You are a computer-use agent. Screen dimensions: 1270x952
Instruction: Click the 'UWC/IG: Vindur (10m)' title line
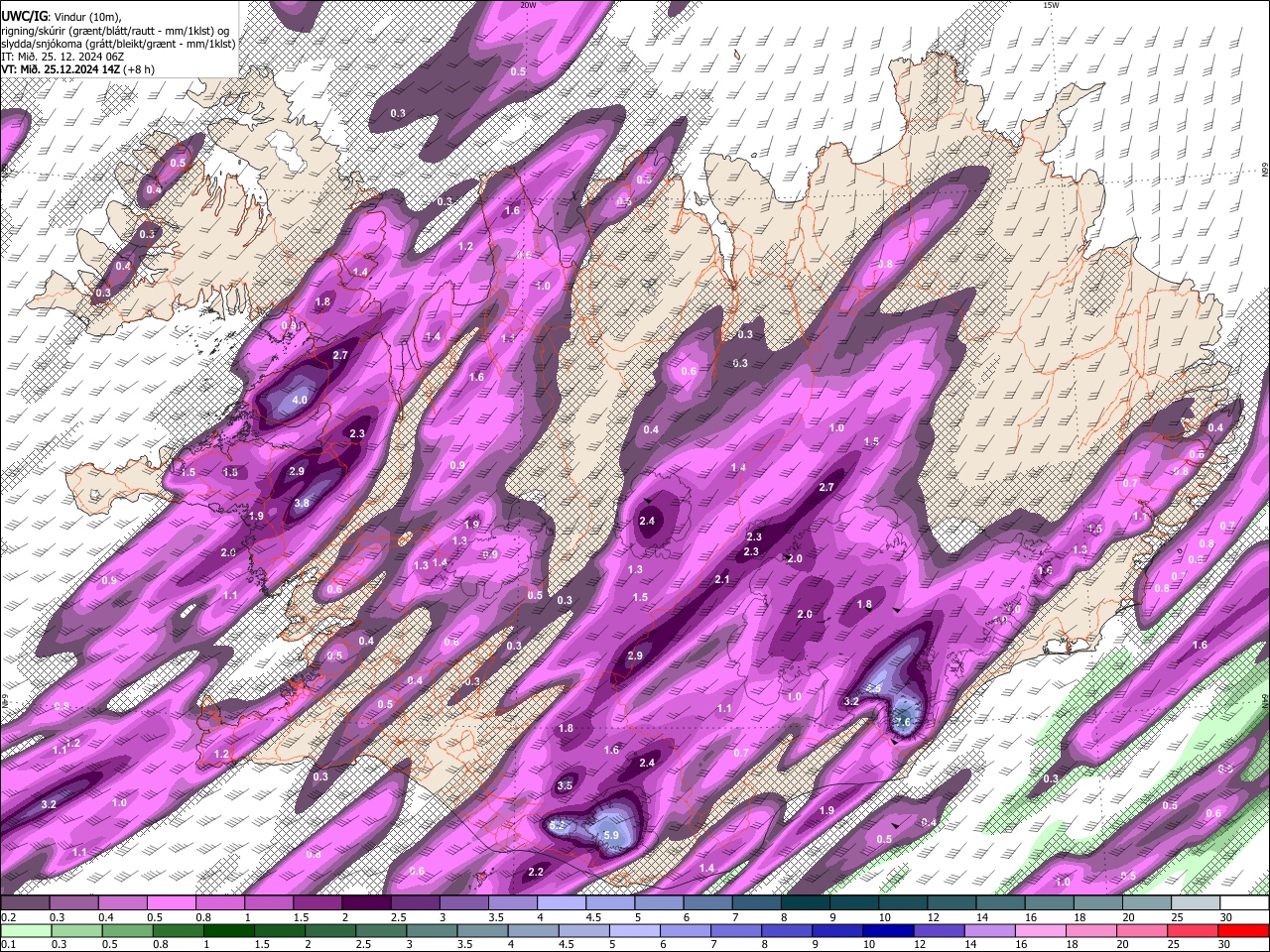pyautogui.click(x=61, y=17)
